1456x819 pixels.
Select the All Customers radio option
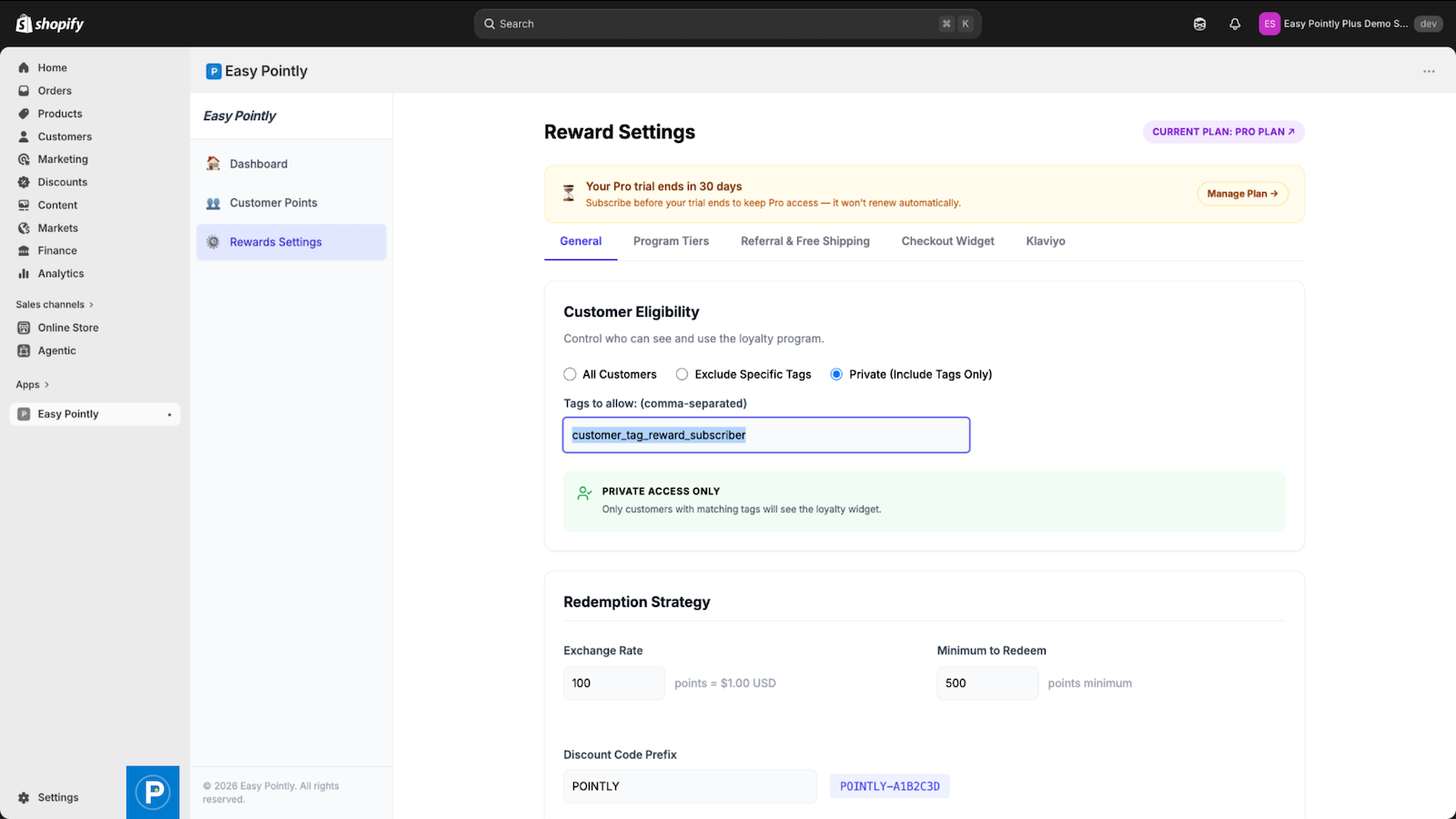click(x=570, y=374)
